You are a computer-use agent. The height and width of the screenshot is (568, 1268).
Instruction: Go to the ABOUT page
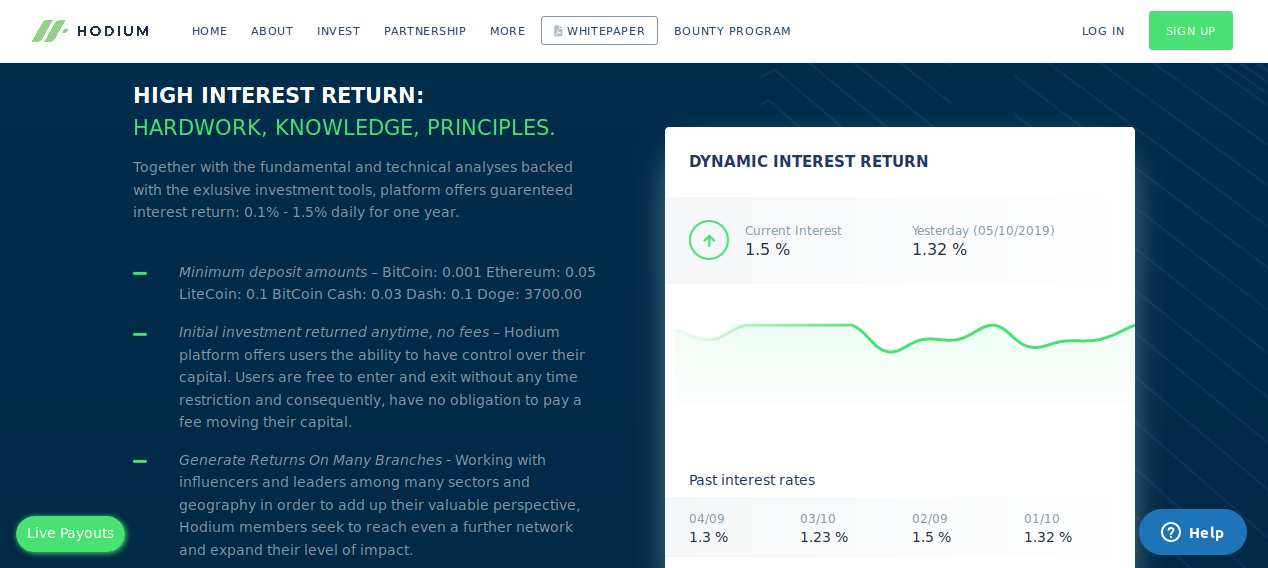click(x=272, y=31)
